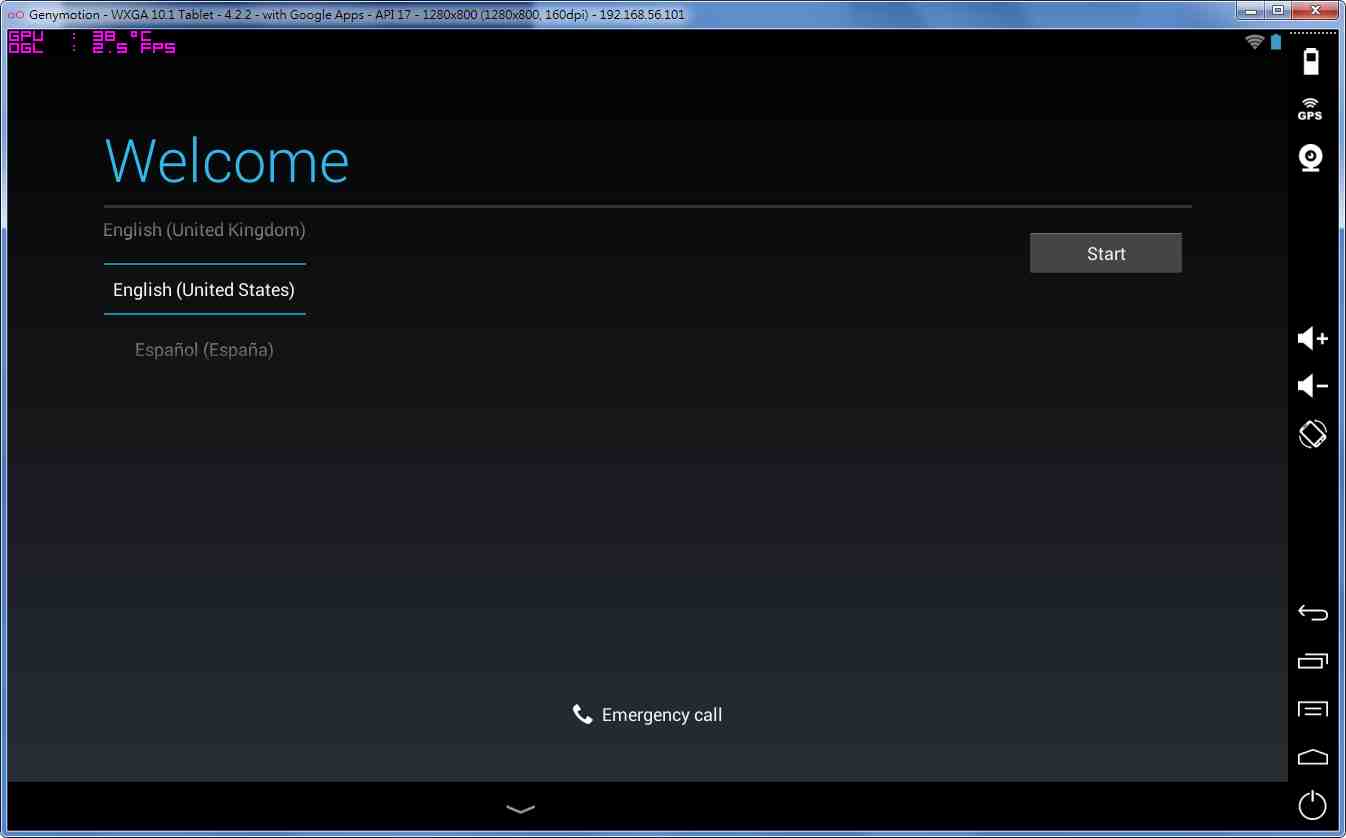The height and width of the screenshot is (838, 1346).
Task: Click the down chevron in navigation bar
Action: pos(520,809)
